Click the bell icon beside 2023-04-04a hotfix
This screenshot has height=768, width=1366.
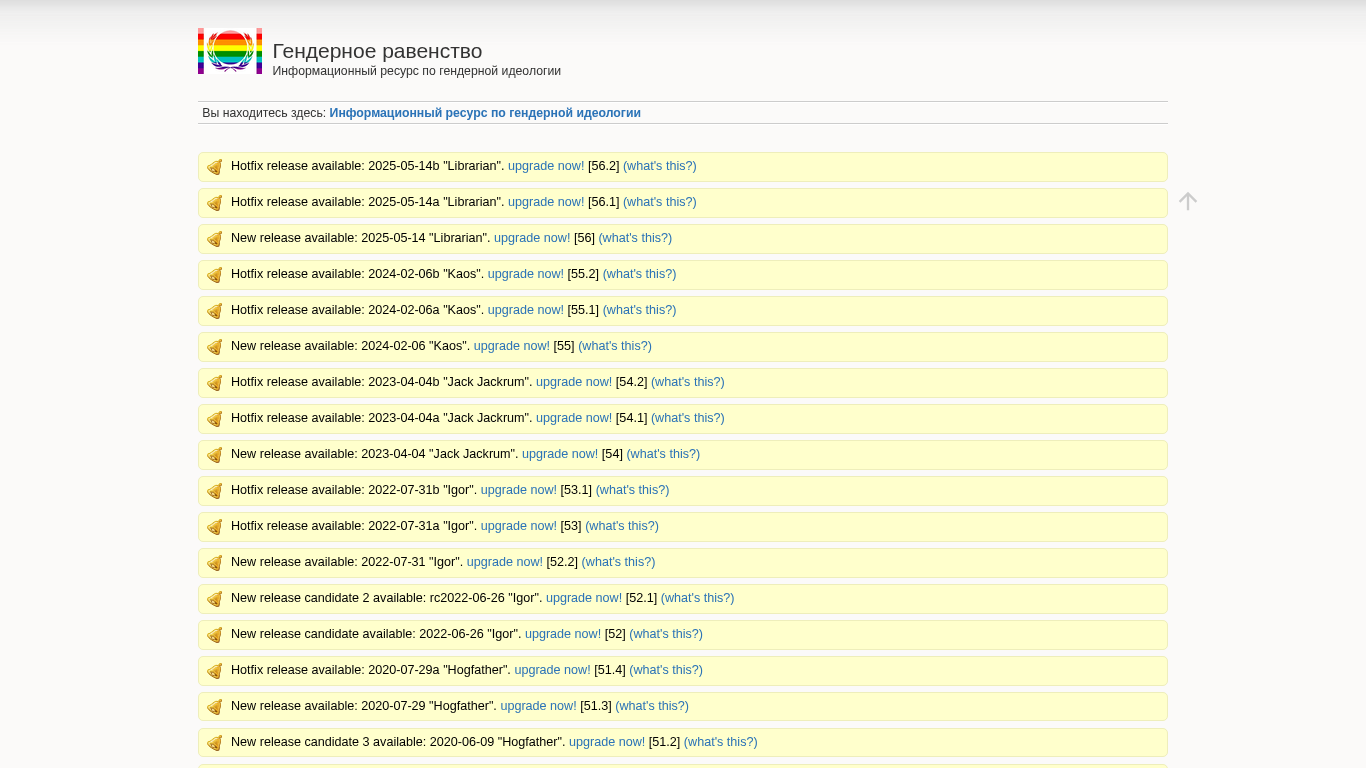pos(215,419)
